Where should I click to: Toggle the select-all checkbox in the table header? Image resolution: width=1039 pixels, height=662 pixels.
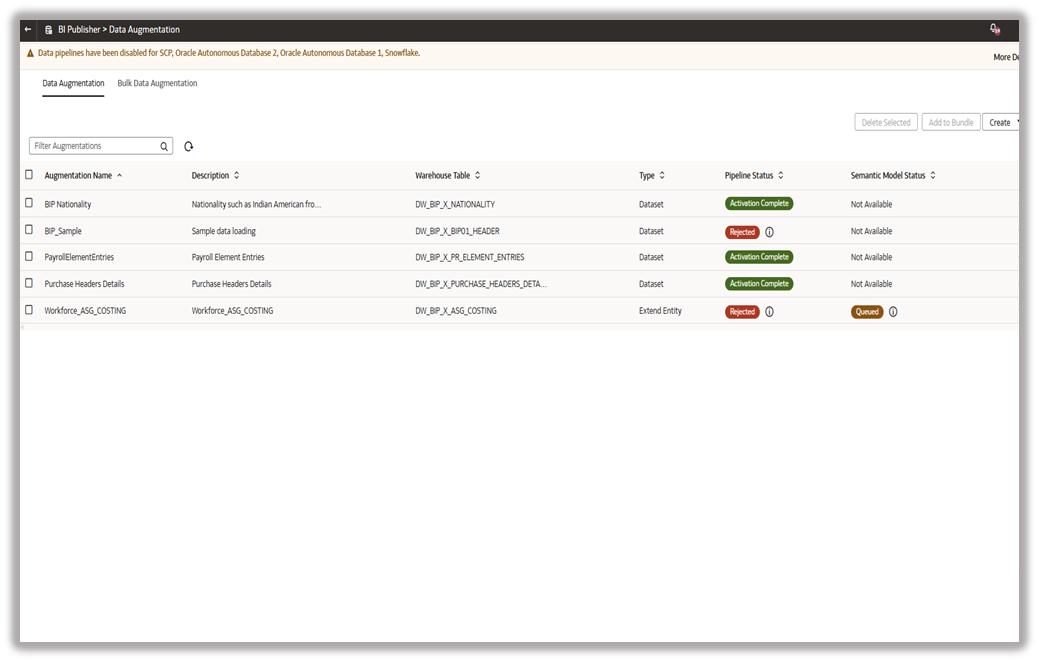coord(29,173)
